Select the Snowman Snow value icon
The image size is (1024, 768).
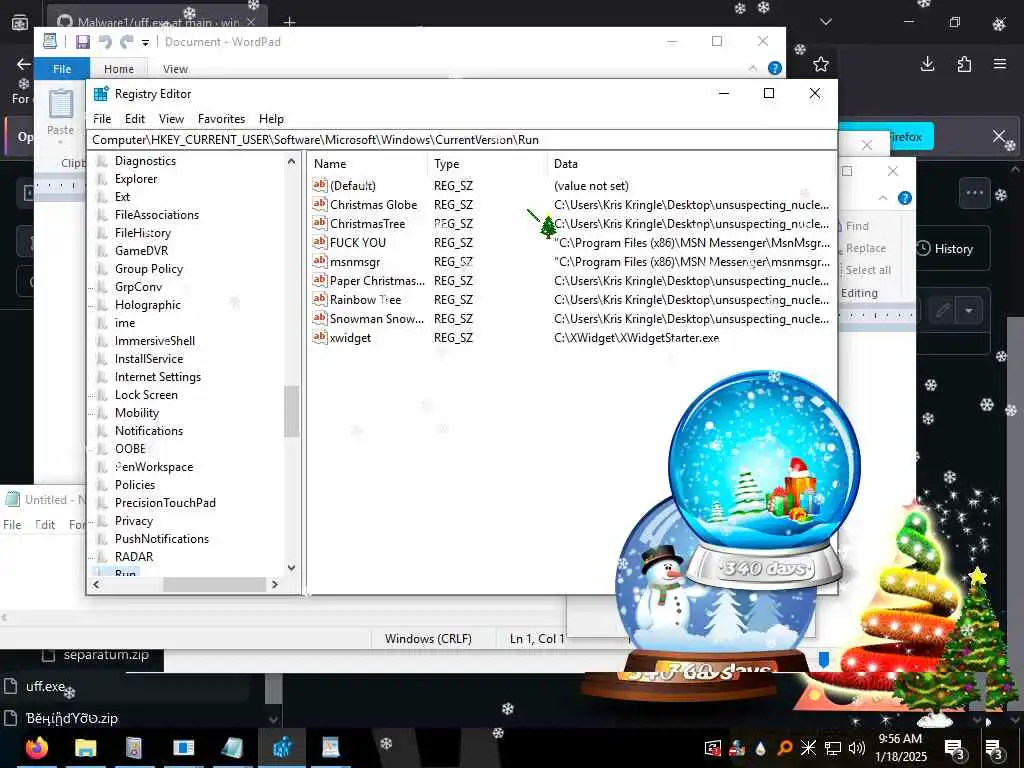tap(319, 318)
